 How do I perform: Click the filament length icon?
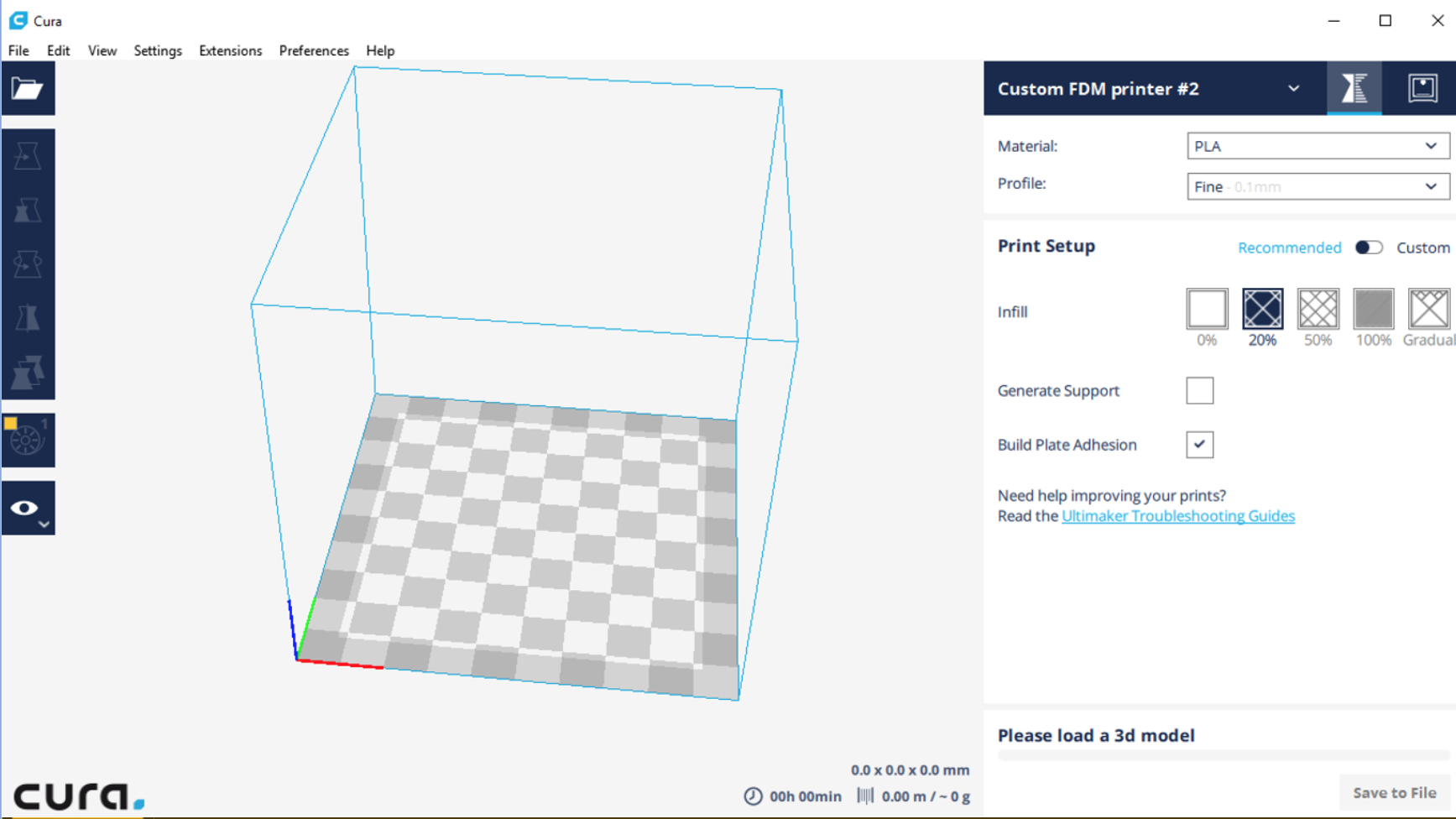pos(865,796)
